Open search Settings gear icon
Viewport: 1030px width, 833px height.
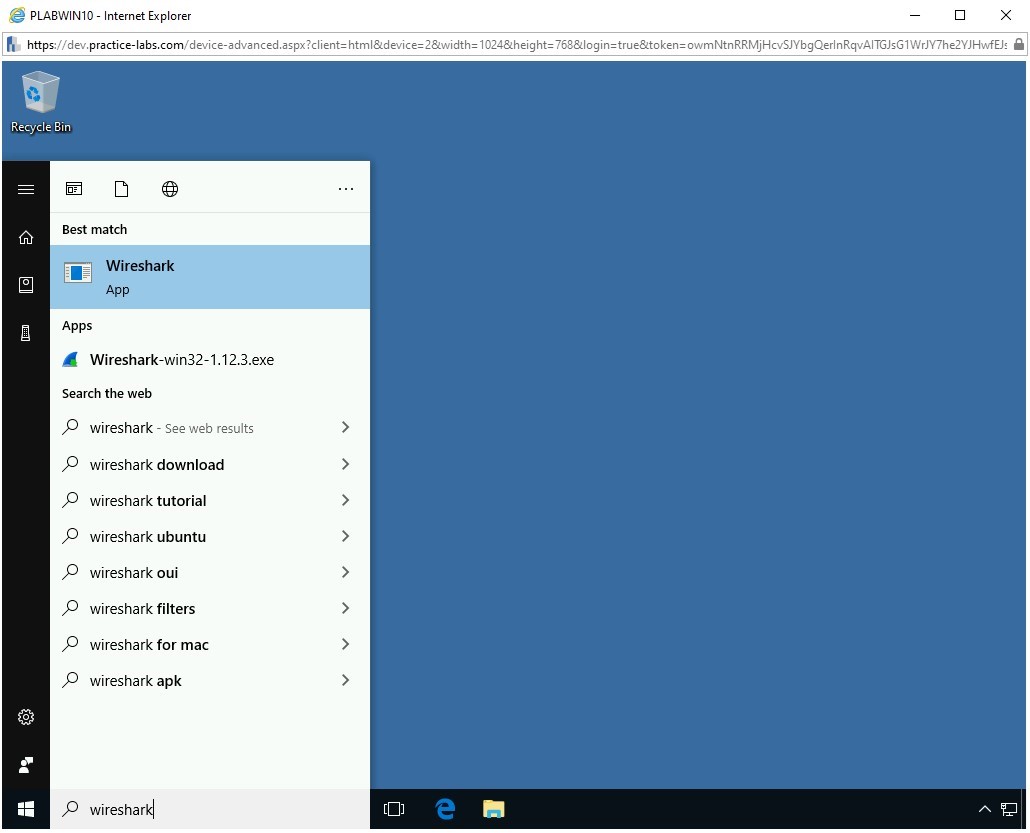(x=26, y=717)
